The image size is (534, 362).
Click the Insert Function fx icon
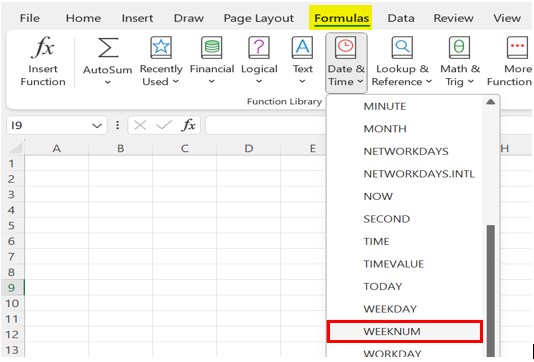point(43,47)
